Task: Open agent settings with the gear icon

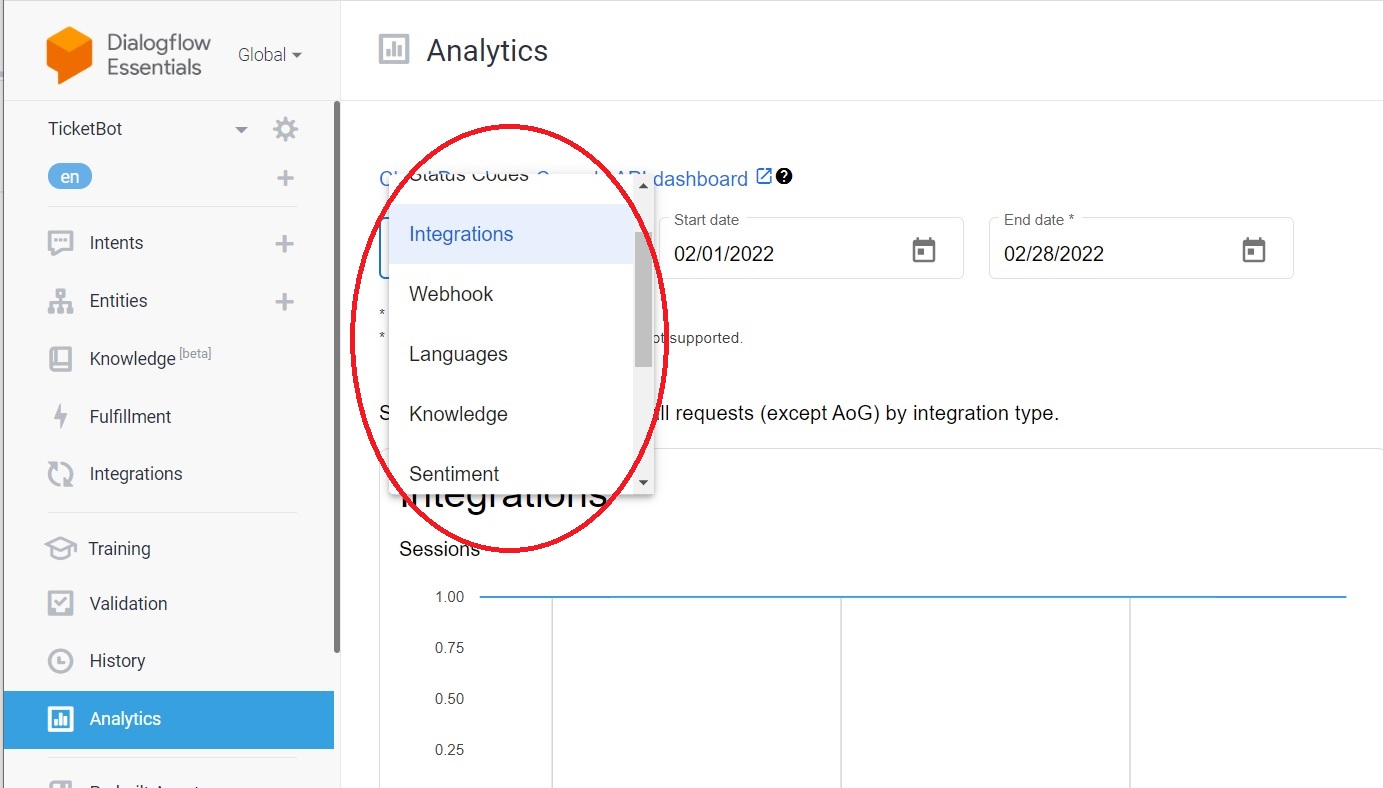Action: click(285, 128)
